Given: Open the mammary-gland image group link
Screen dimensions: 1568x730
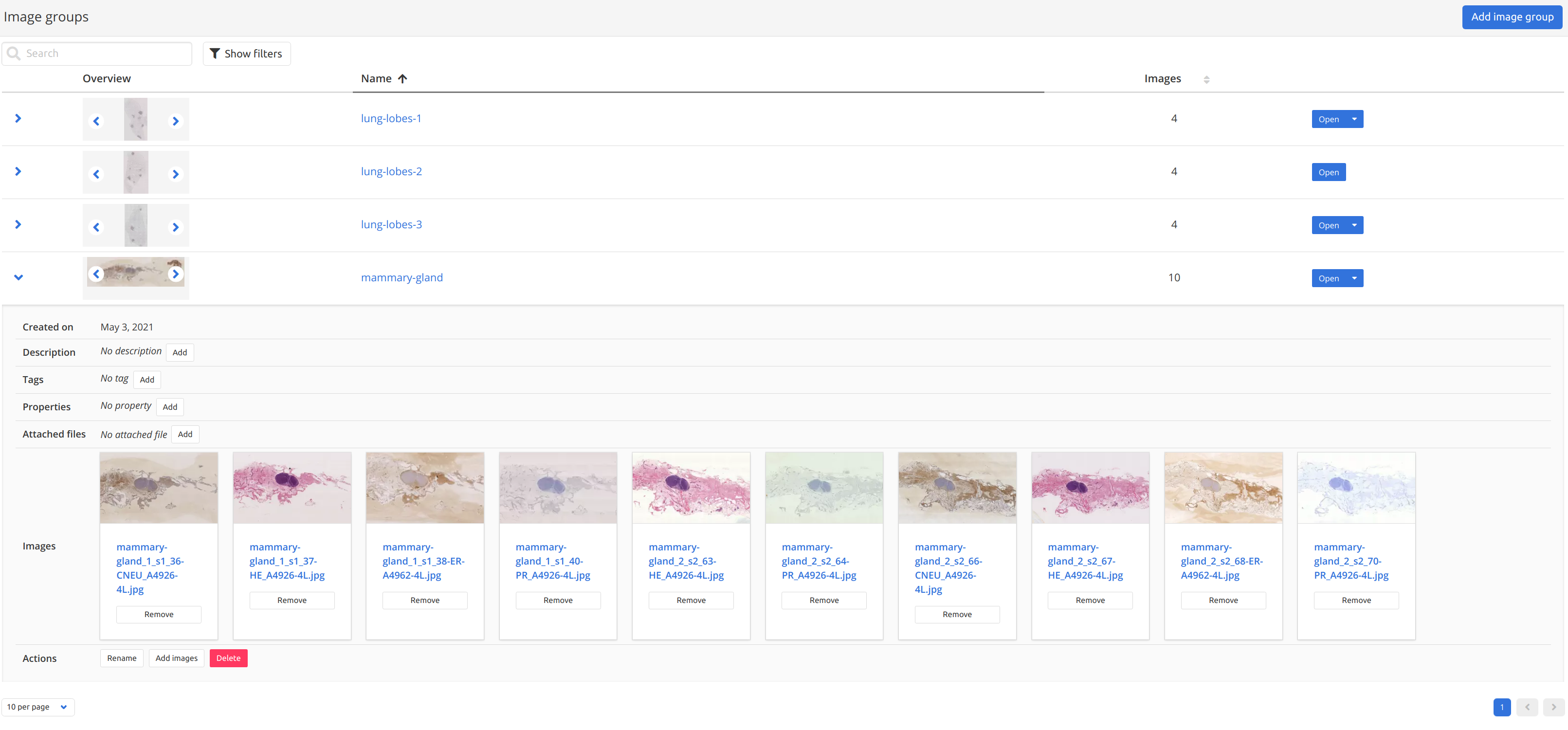Looking at the screenshot, I should [x=402, y=277].
